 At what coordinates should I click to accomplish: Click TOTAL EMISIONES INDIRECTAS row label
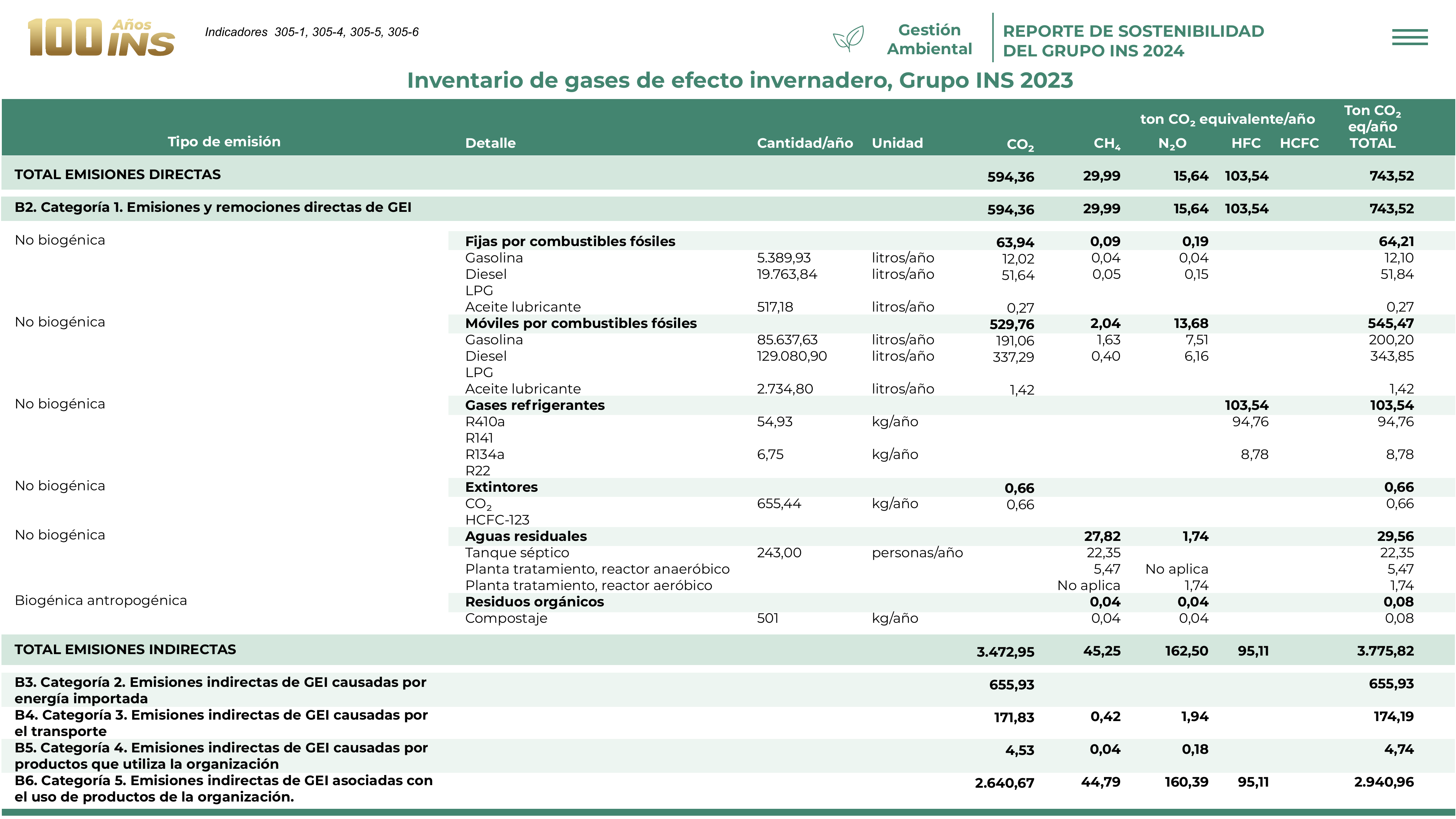(125, 649)
